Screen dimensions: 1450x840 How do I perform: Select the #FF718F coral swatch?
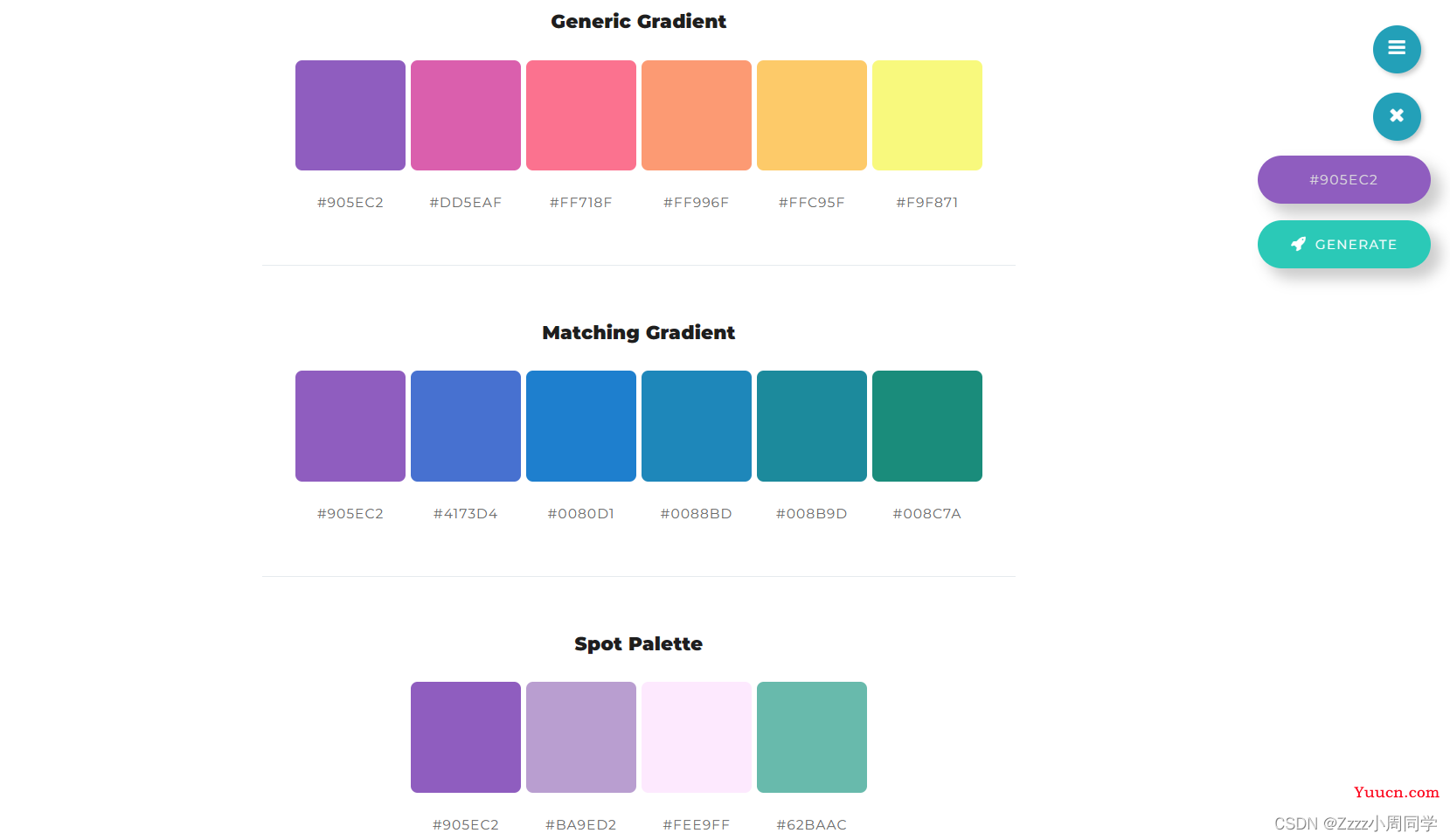click(x=580, y=115)
